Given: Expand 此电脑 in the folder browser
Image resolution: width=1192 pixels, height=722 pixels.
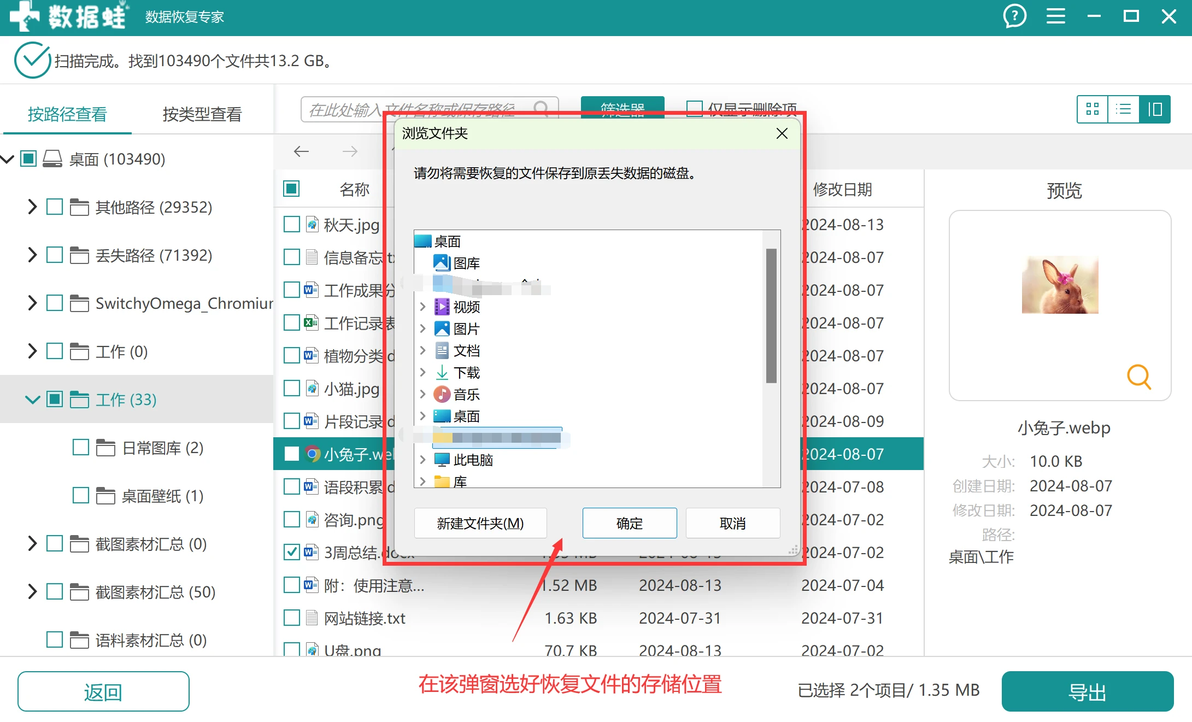Looking at the screenshot, I should (423, 460).
